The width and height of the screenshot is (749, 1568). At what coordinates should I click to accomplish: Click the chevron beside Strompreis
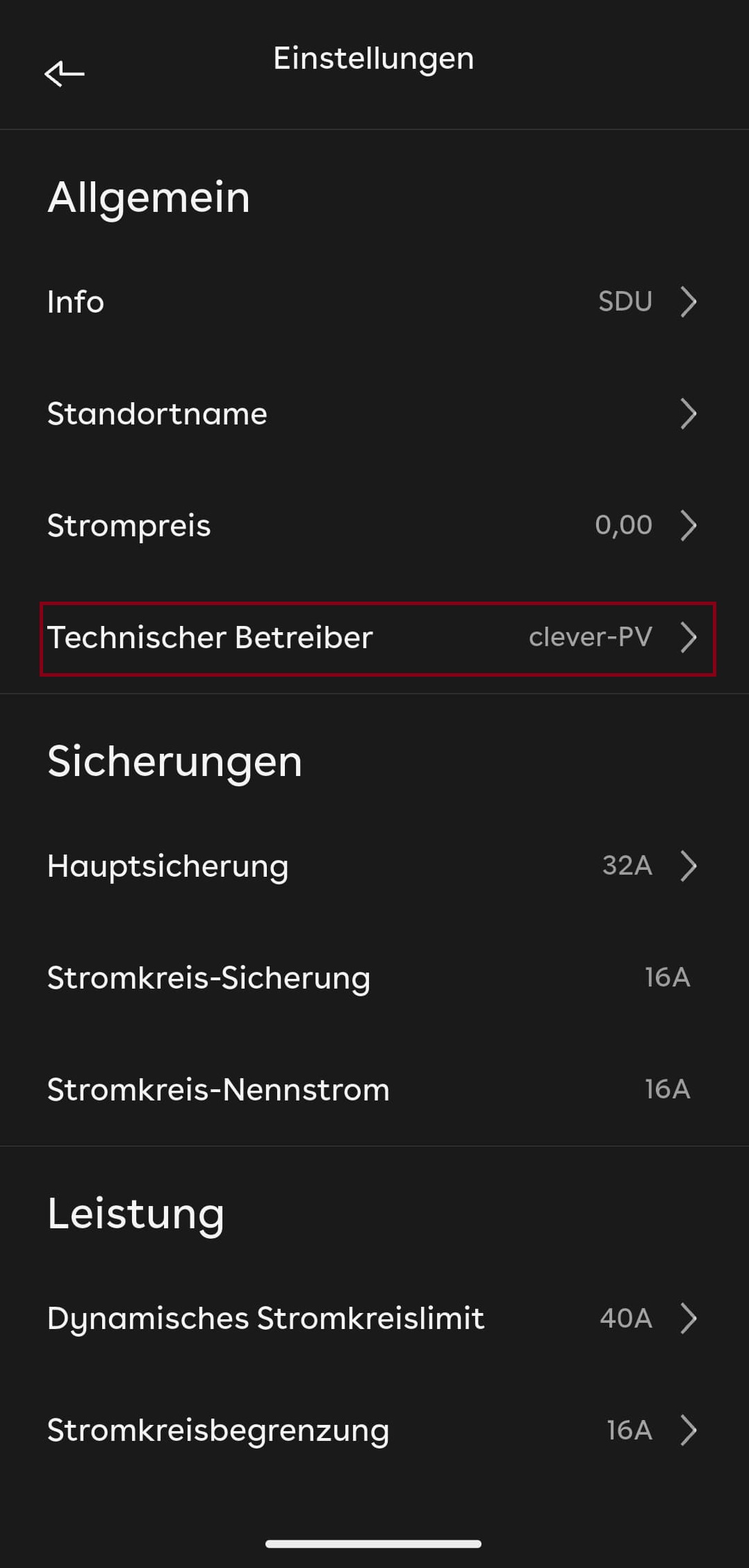tap(688, 526)
